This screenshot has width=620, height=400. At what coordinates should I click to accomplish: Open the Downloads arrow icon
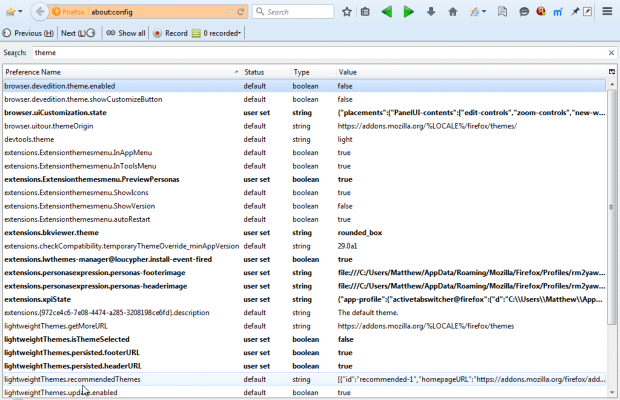(x=431, y=12)
